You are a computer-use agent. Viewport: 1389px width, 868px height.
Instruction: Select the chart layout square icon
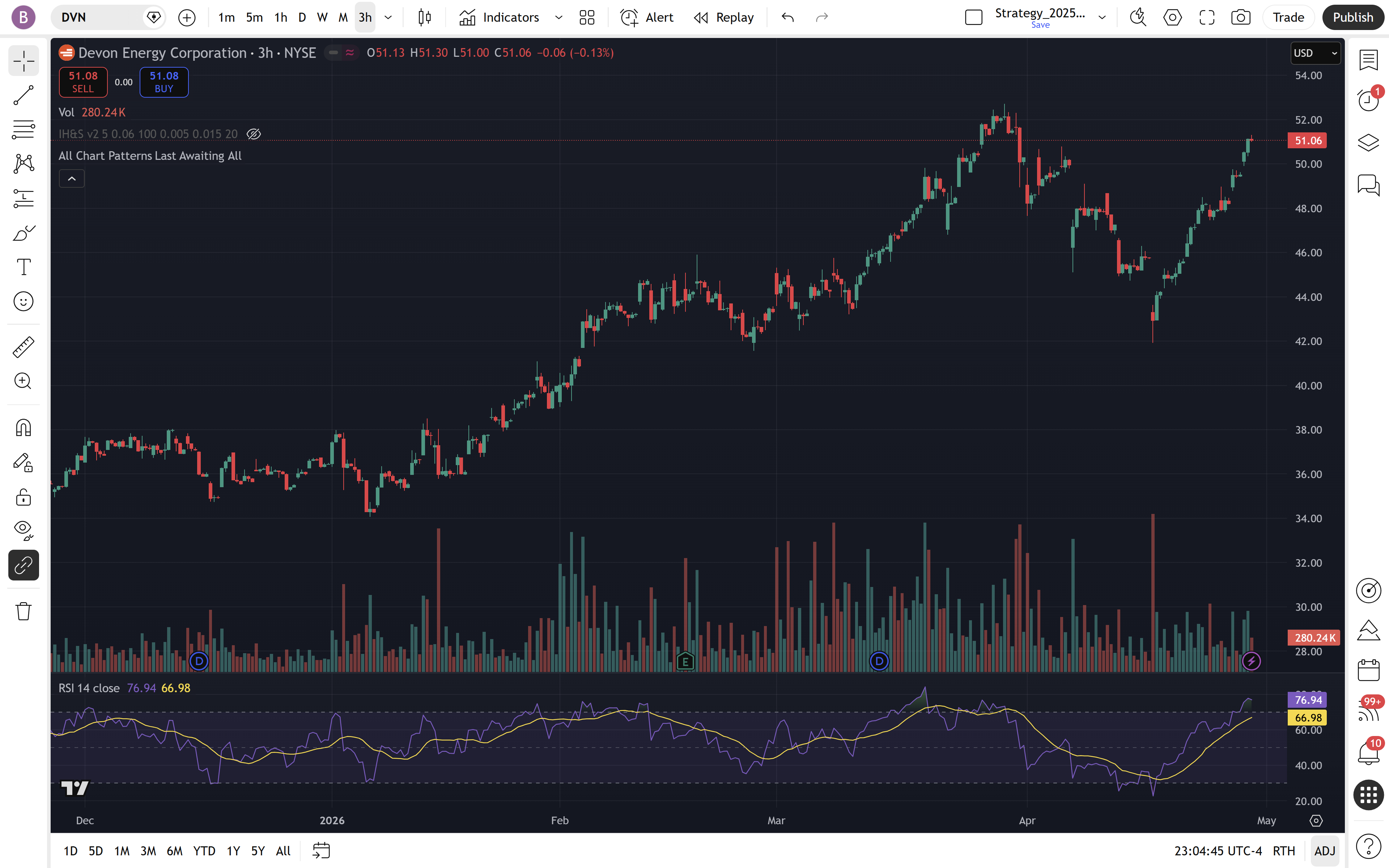(974, 18)
